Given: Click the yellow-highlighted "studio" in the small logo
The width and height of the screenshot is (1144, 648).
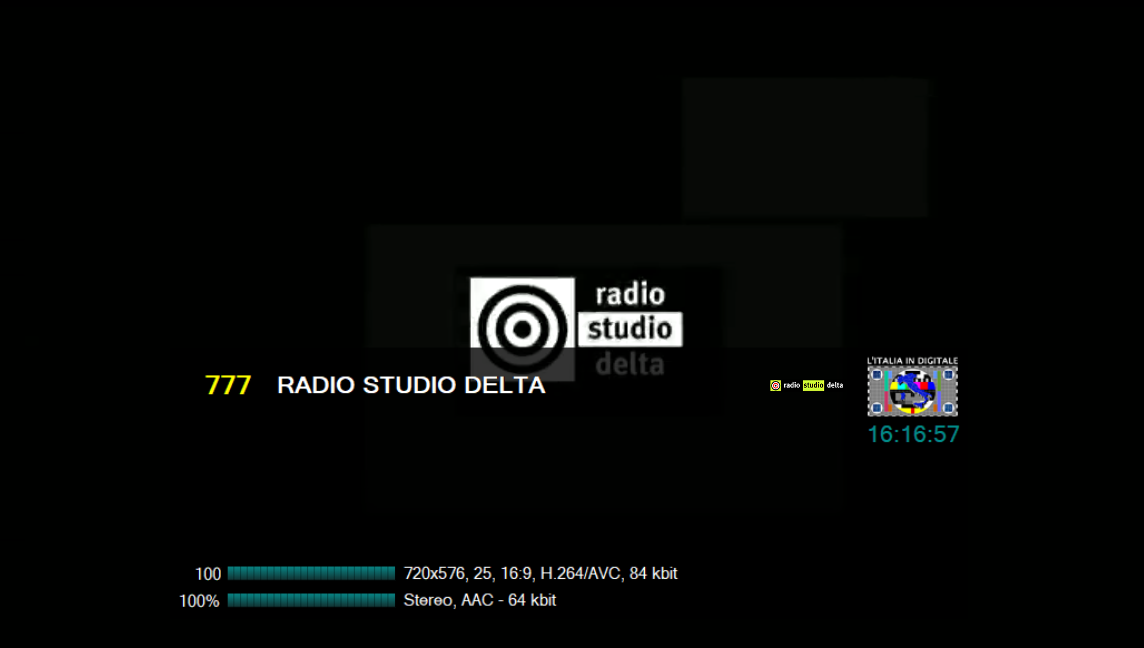Looking at the screenshot, I should tap(813, 385).
